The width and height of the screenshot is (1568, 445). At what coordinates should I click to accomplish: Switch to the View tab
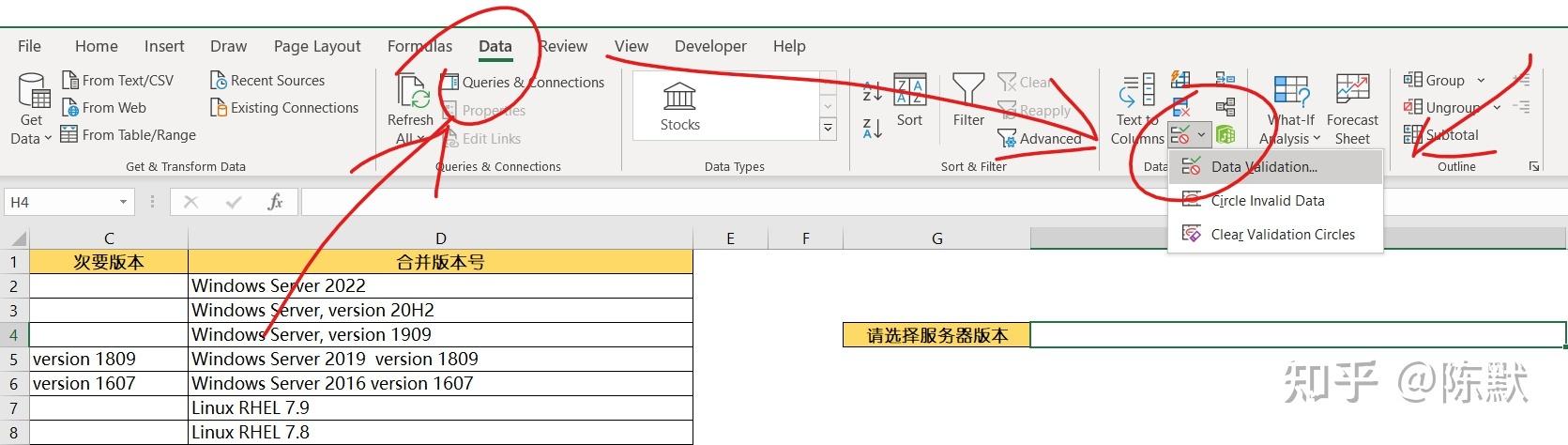(x=632, y=46)
